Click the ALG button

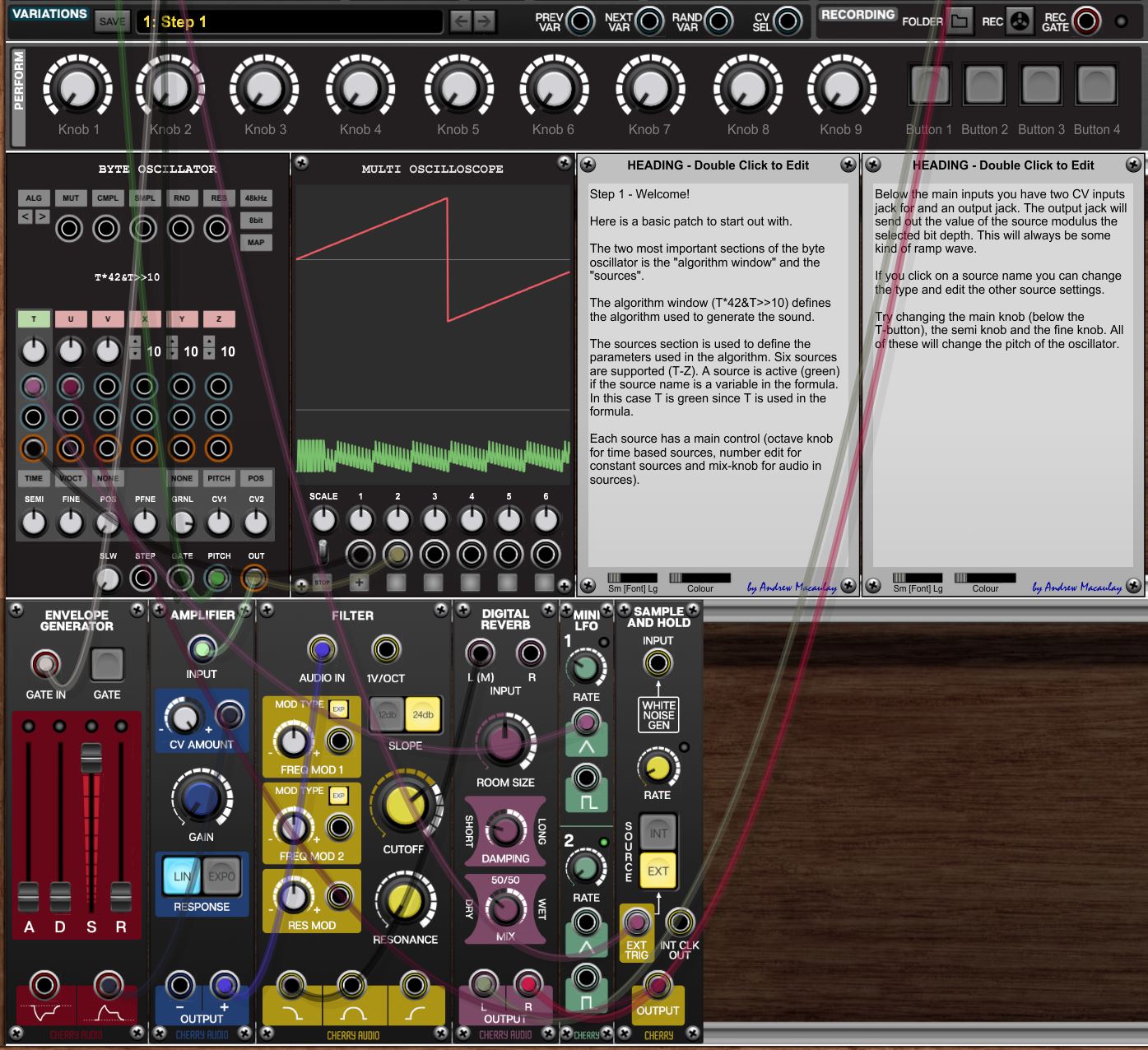pos(34,198)
